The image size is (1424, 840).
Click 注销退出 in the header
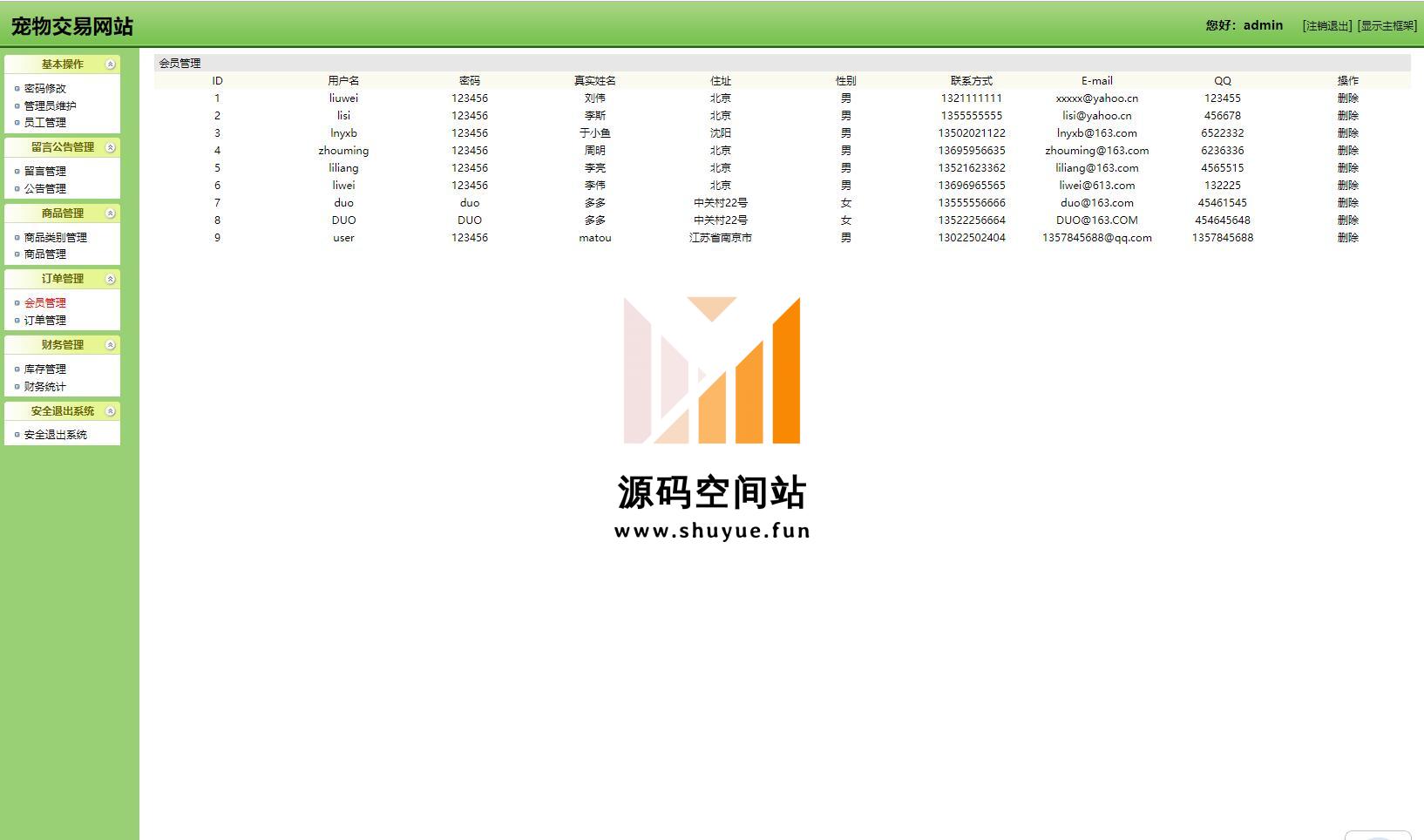(x=1327, y=25)
